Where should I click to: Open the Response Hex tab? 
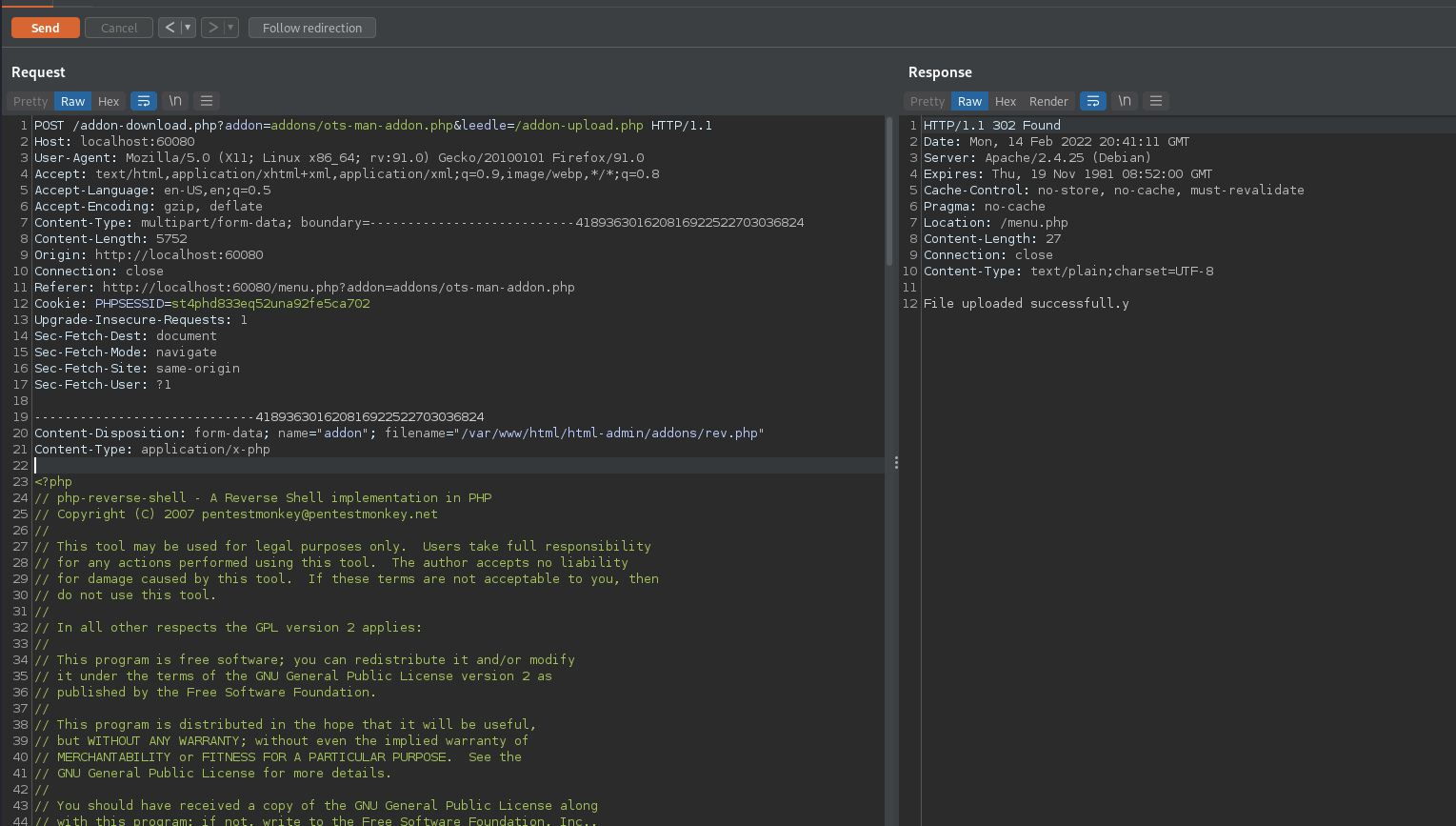point(1006,101)
